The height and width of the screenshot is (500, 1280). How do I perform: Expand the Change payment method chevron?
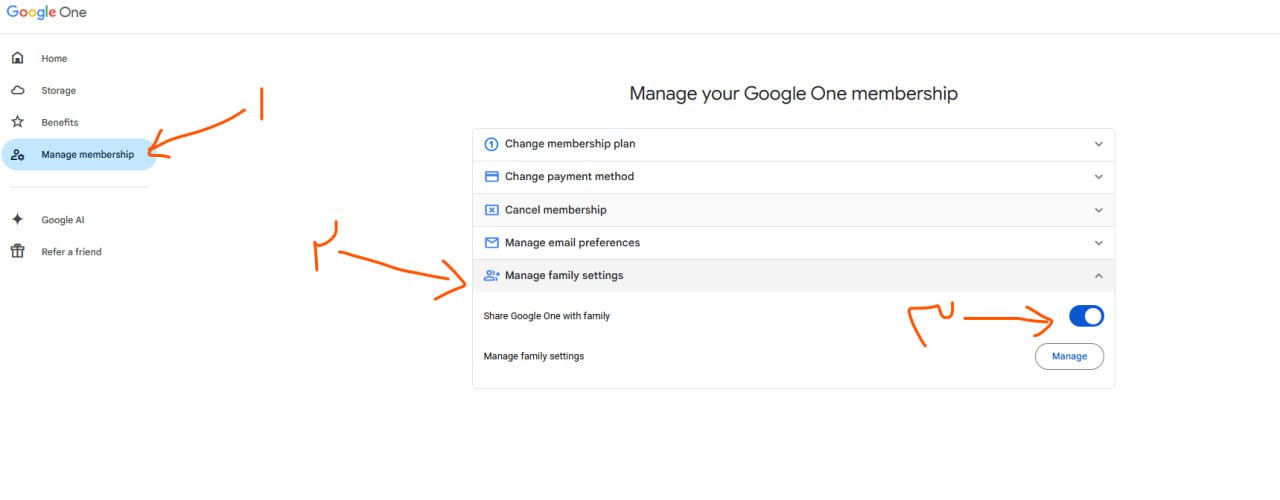pos(1098,177)
